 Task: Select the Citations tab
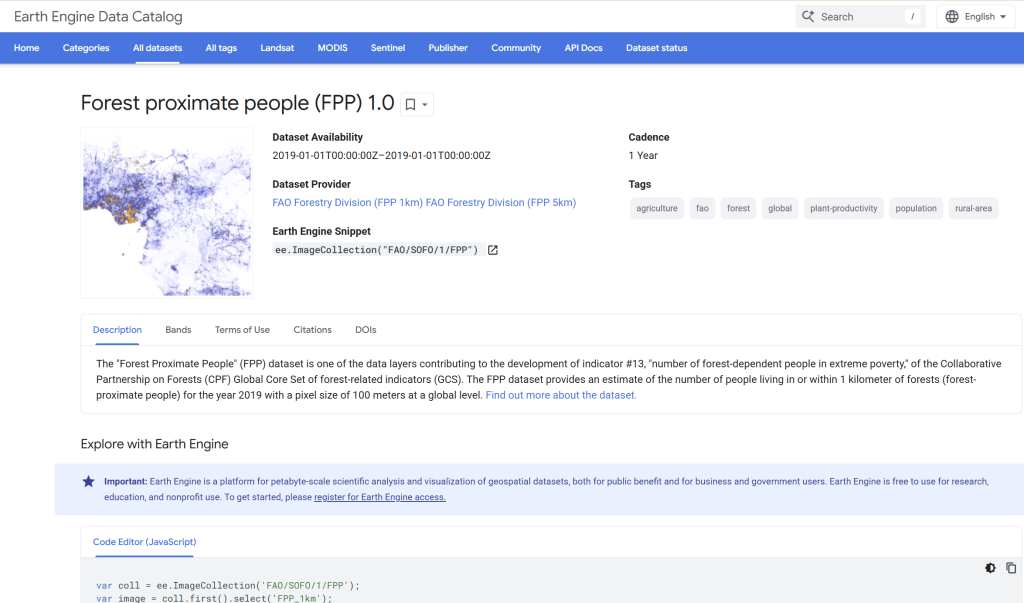point(312,330)
